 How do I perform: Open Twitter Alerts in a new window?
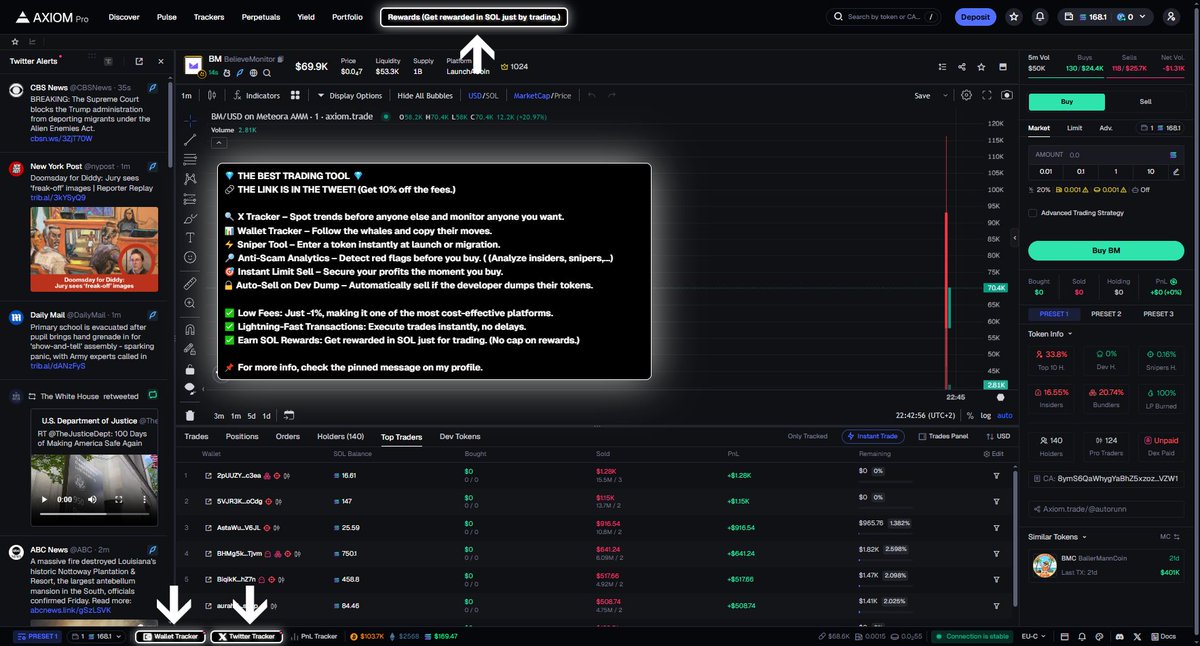click(x=139, y=61)
